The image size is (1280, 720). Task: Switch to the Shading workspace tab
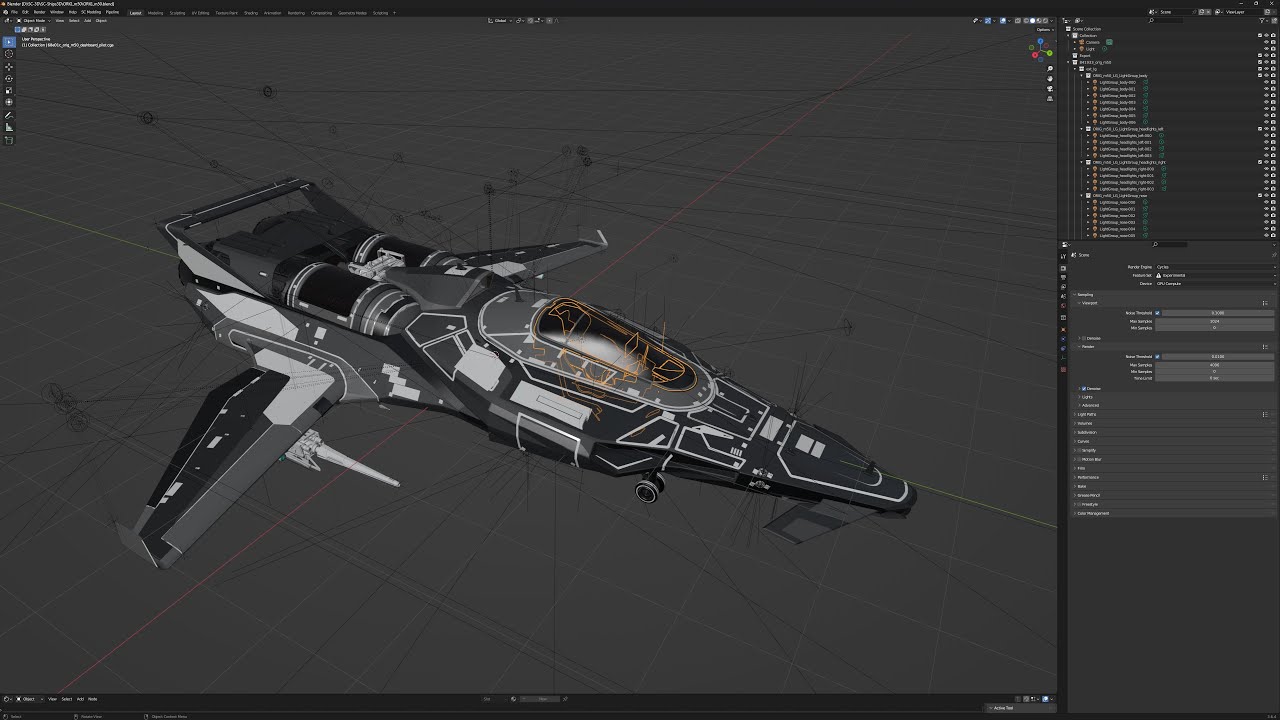click(x=251, y=13)
